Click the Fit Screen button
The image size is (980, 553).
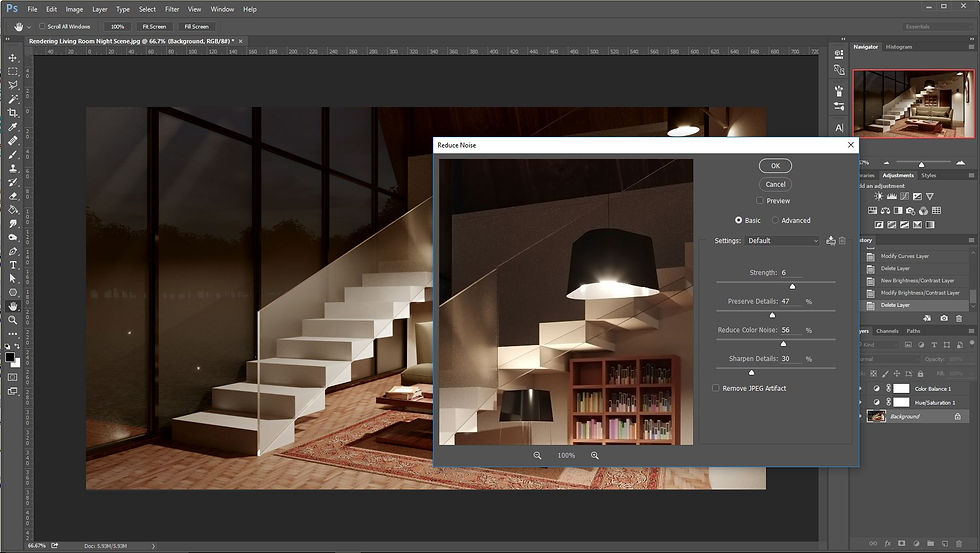coord(154,27)
